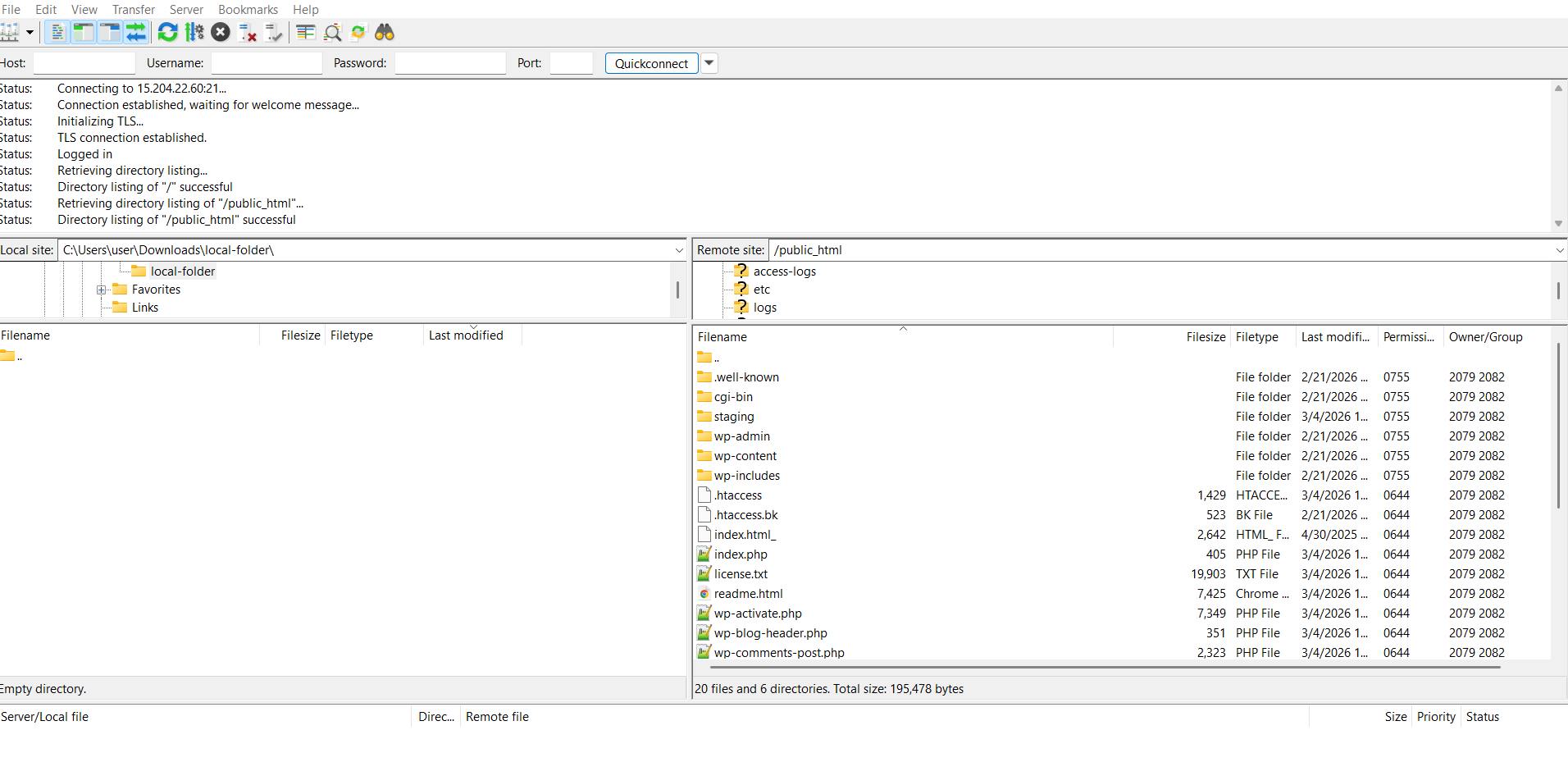The width and height of the screenshot is (1568, 762).
Task: Open the Remote site path dropdown
Action: click(1559, 250)
